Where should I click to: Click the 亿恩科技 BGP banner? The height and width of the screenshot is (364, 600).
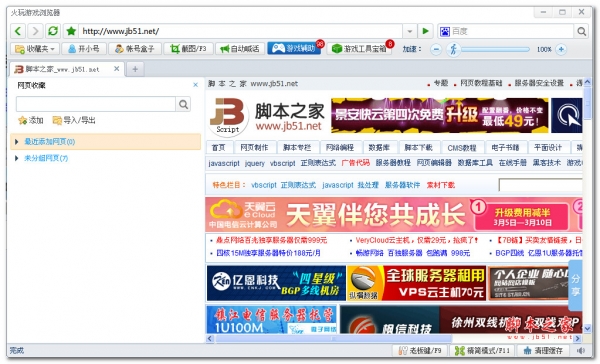pyautogui.click(x=276, y=284)
